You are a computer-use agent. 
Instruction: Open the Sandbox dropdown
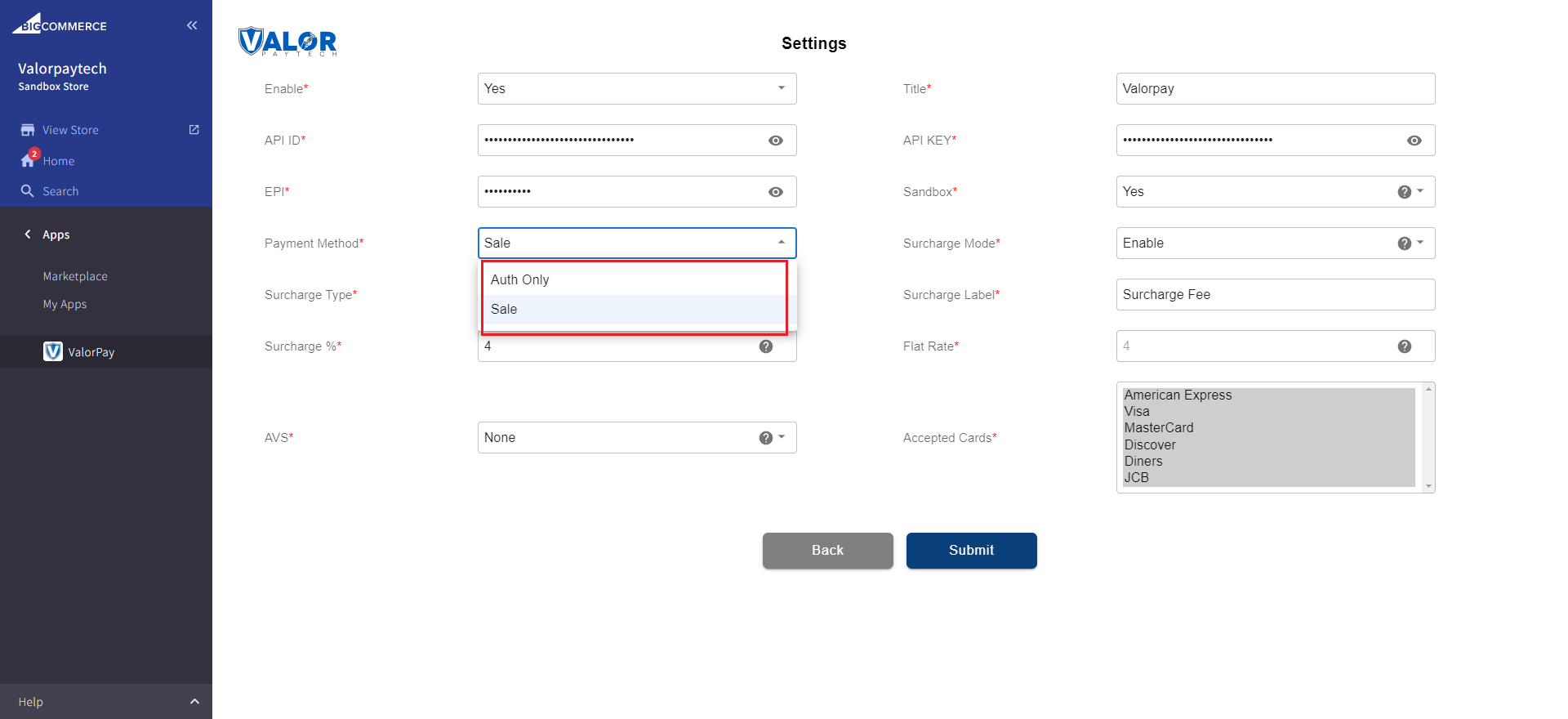coord(1276,191)
